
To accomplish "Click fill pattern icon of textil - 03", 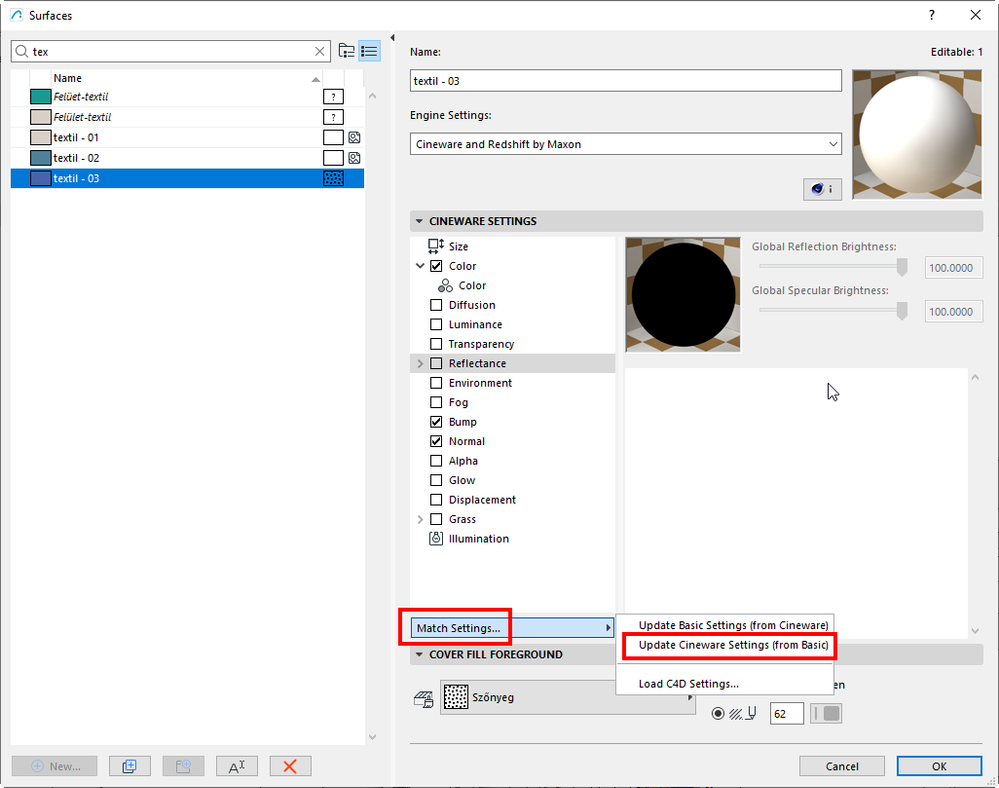I will pos(333,178).
